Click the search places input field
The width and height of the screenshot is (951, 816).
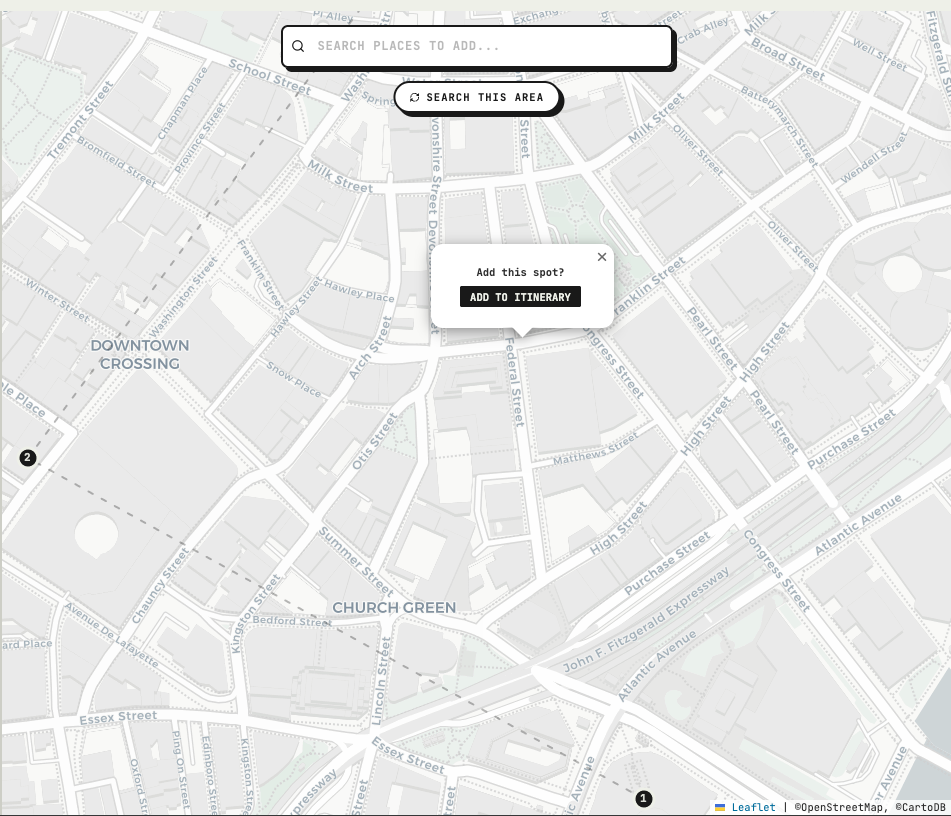(x=477, y=46)
